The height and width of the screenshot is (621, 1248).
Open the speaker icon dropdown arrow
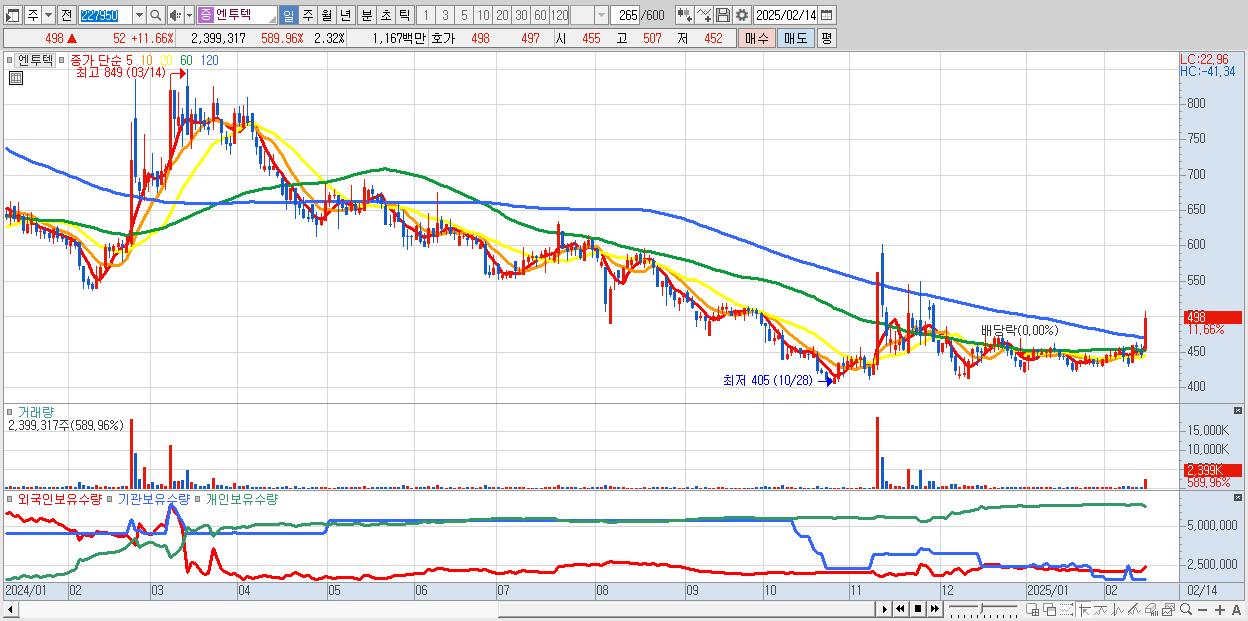189,15
